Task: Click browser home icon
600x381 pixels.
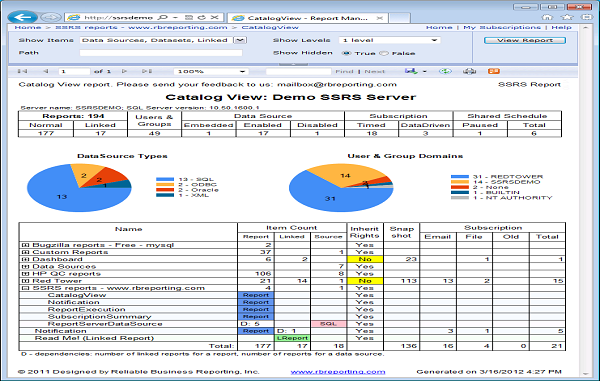Action: [548, 17]
